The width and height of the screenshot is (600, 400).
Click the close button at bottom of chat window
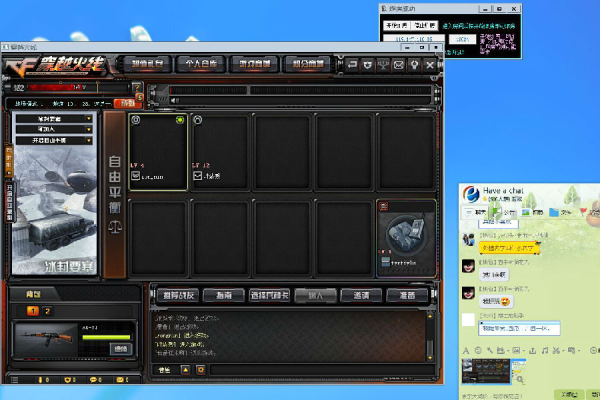pyautogui.click(x=569, y=394)
